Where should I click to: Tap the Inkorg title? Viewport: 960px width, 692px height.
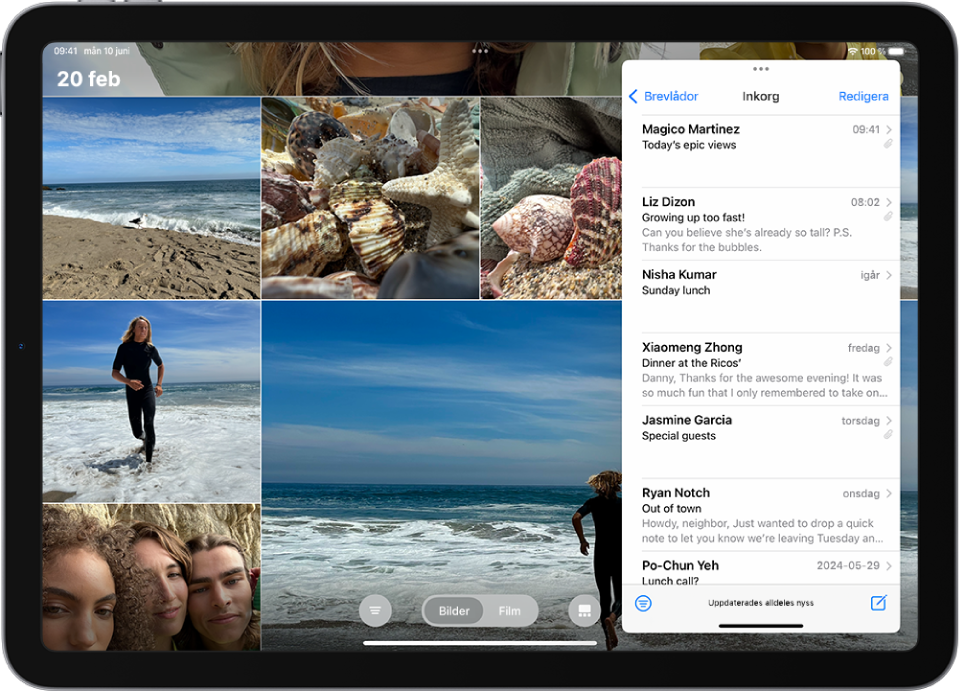[760, 96]
